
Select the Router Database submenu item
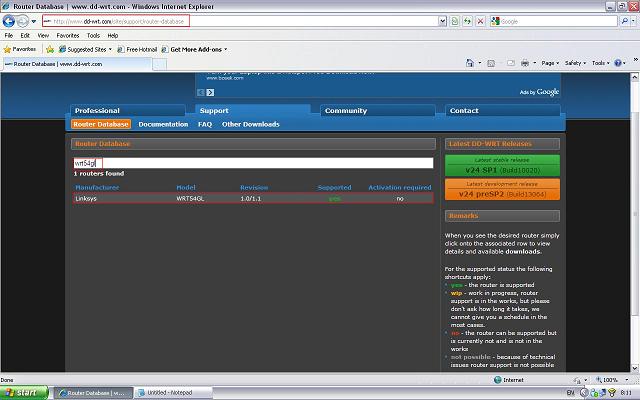coord(101,124)
